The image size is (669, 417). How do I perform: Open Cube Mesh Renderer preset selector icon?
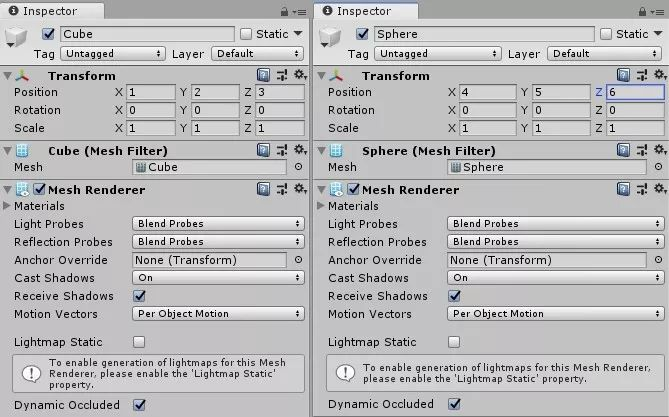282,189
